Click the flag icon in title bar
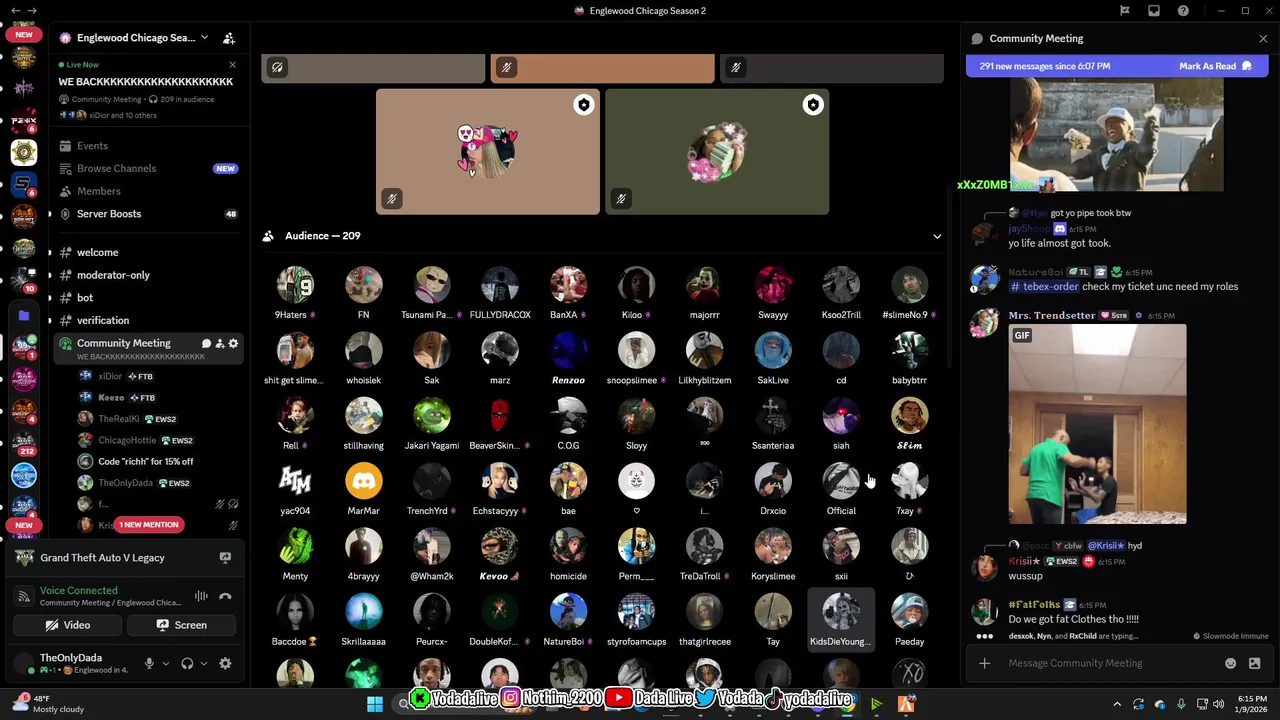Image resolution: width=1280 pixels, height=720 pixels. (x=1124, y=11)
